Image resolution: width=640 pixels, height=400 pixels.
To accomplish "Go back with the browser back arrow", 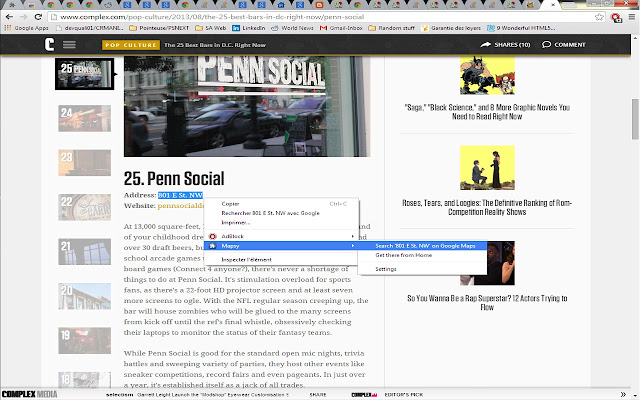I will pyautogui.click(x=9, y=17).
